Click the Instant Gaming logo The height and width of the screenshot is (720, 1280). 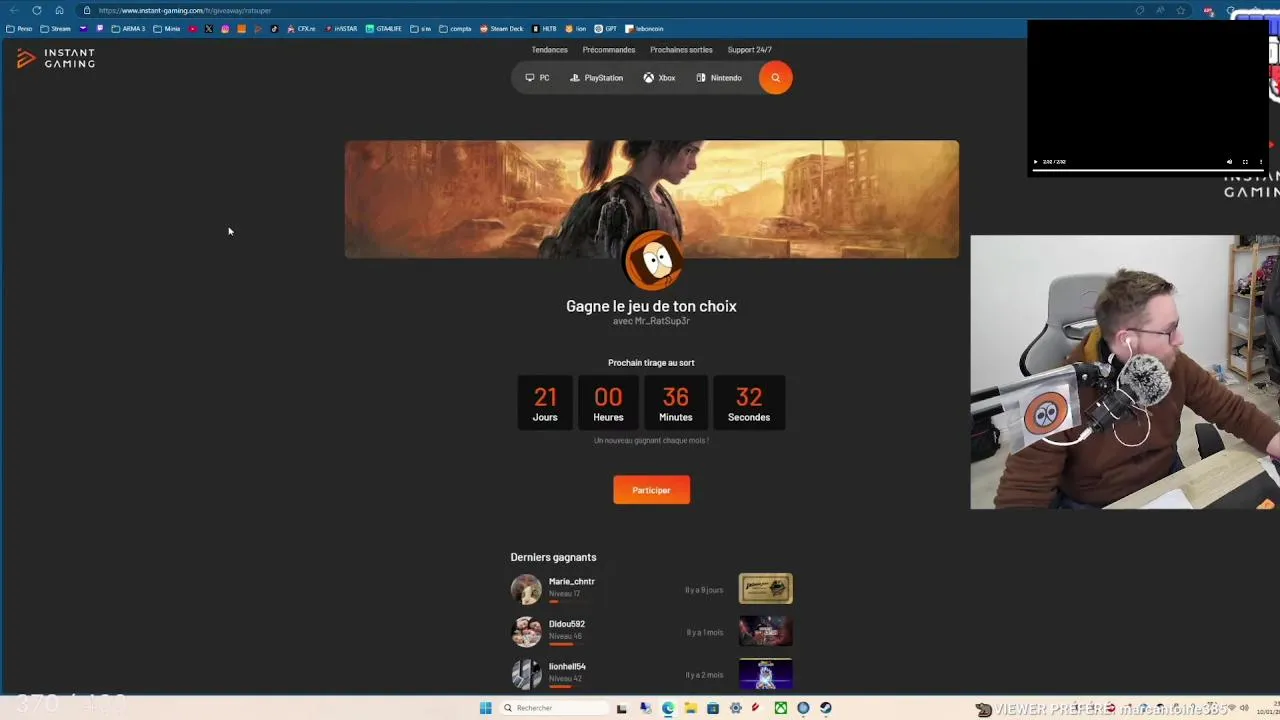[x=56, y=59]
